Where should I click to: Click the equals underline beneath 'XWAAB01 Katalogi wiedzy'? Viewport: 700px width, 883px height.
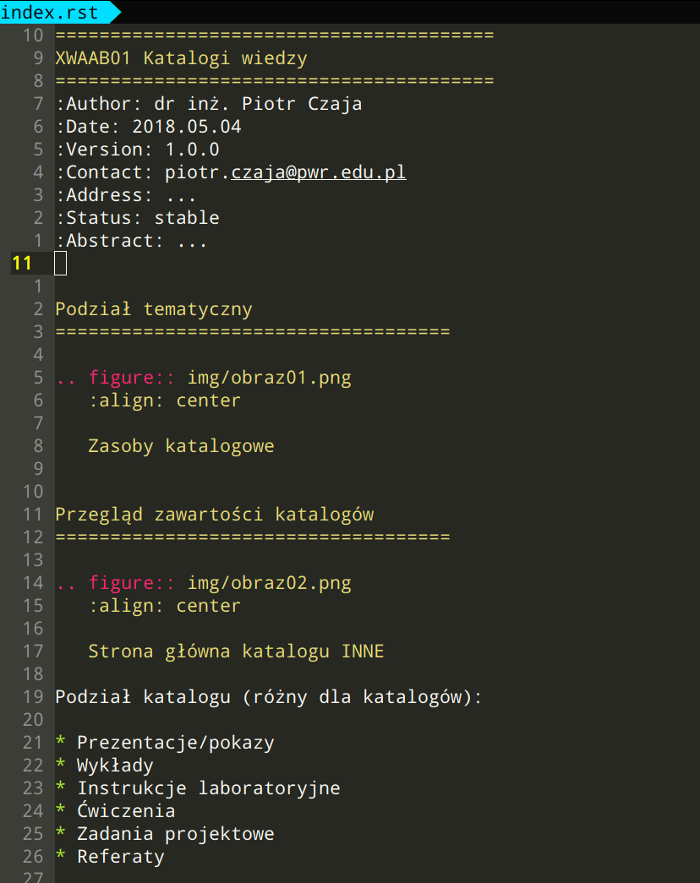(x=275, y=81)
